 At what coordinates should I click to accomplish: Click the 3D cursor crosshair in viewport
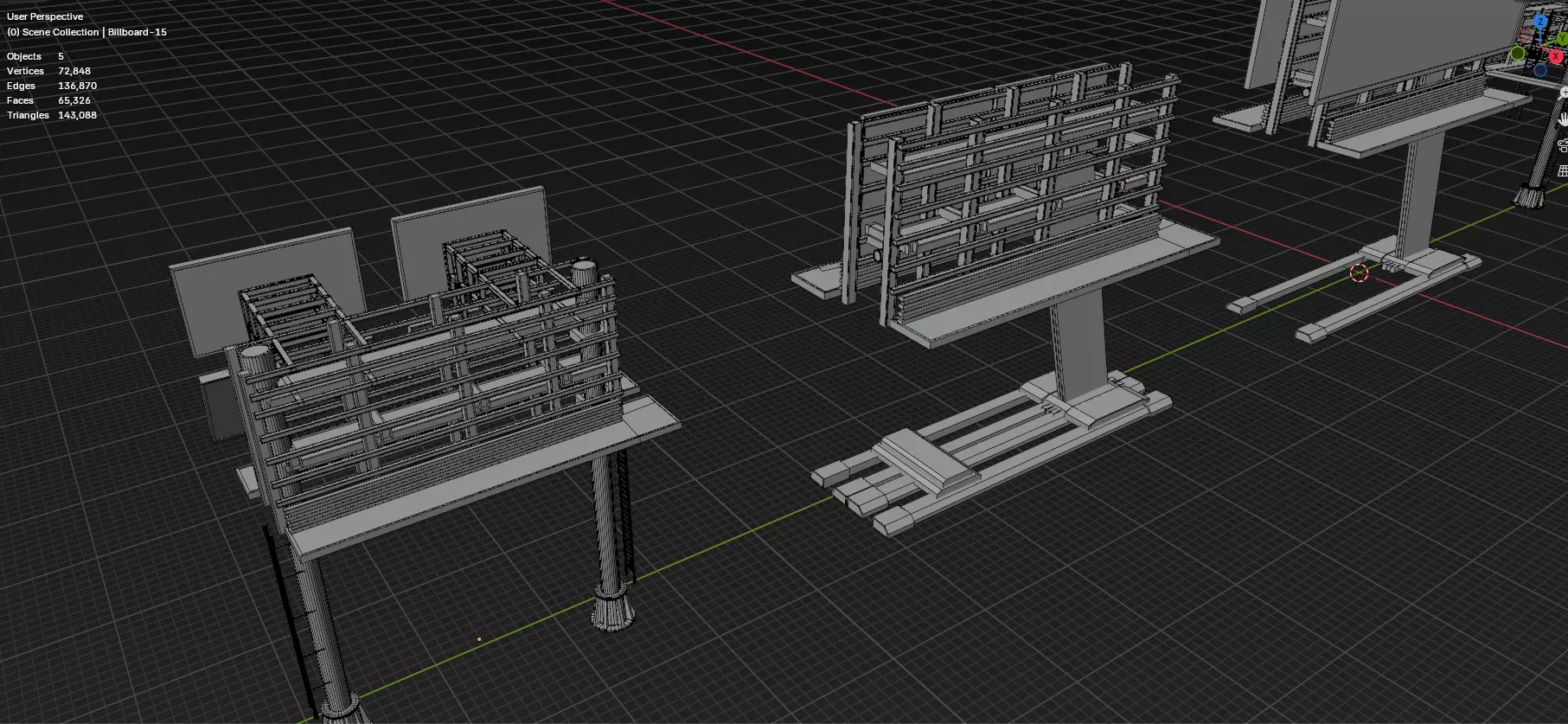pyautogui.click(x=1359, y=273)
